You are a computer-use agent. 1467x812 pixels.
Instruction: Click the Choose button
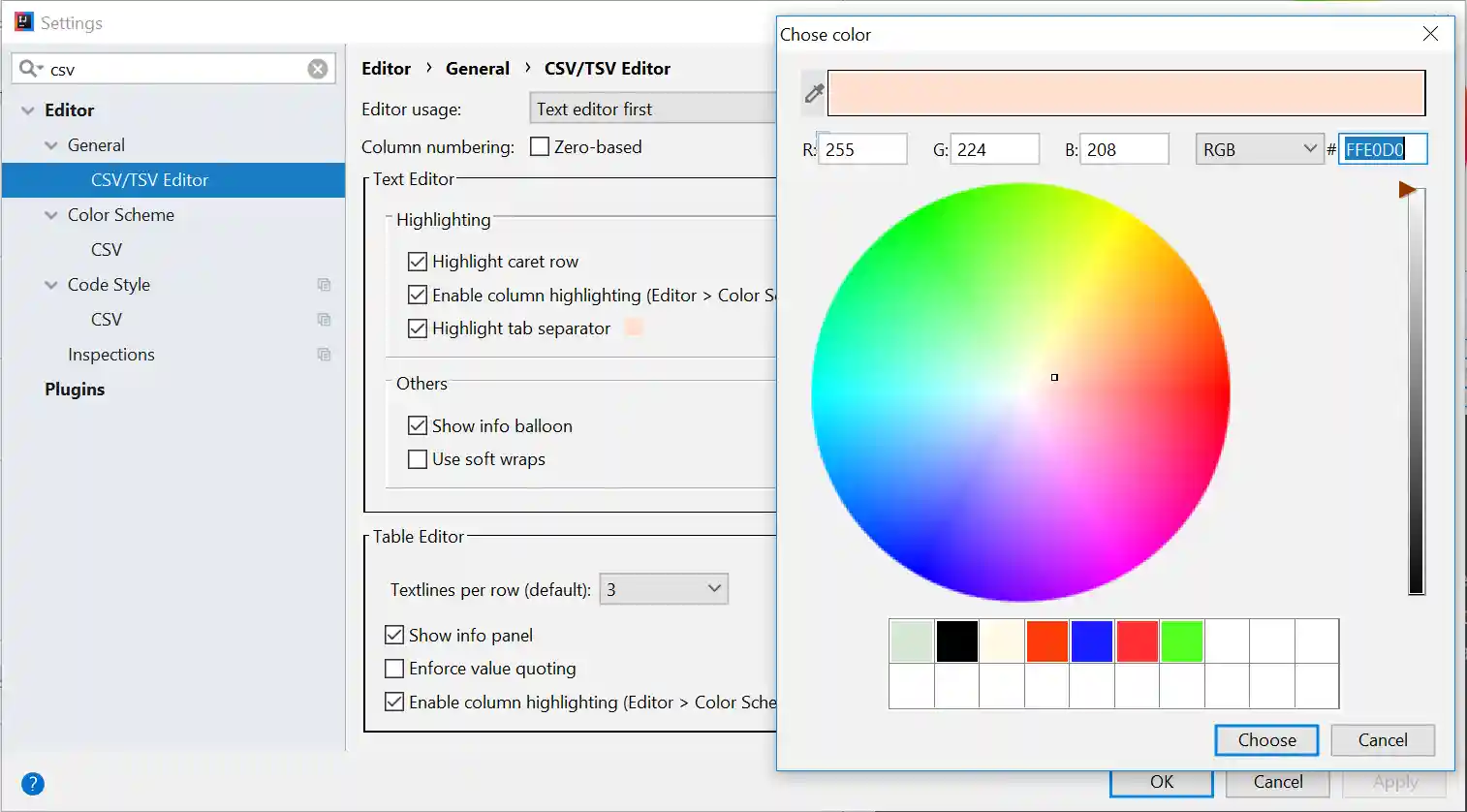point(1265,739)
